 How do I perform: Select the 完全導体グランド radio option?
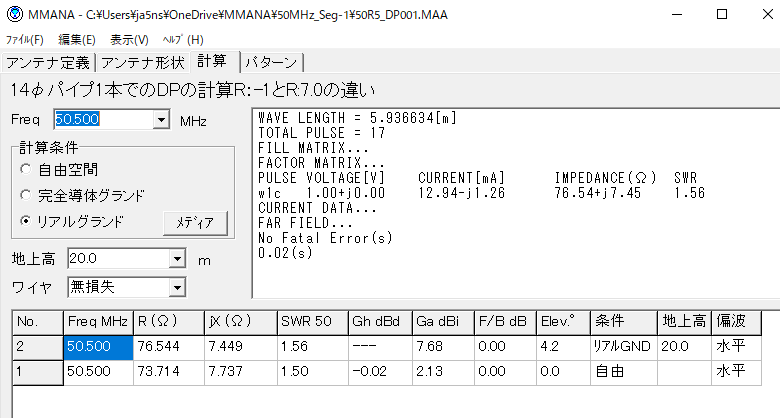27,195
